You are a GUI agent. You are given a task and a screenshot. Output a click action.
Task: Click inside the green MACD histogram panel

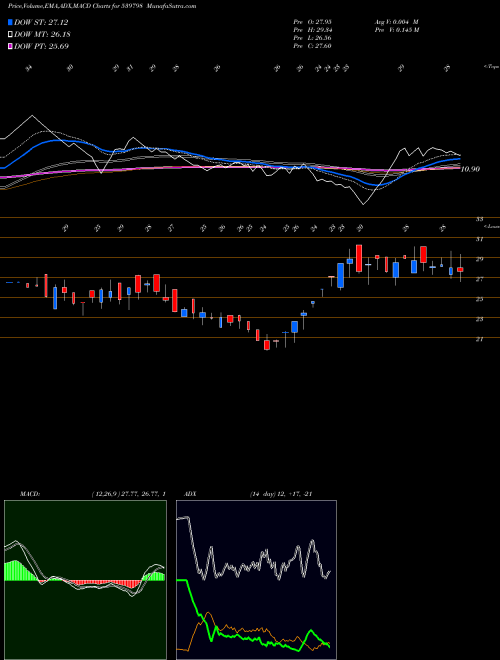85,580
